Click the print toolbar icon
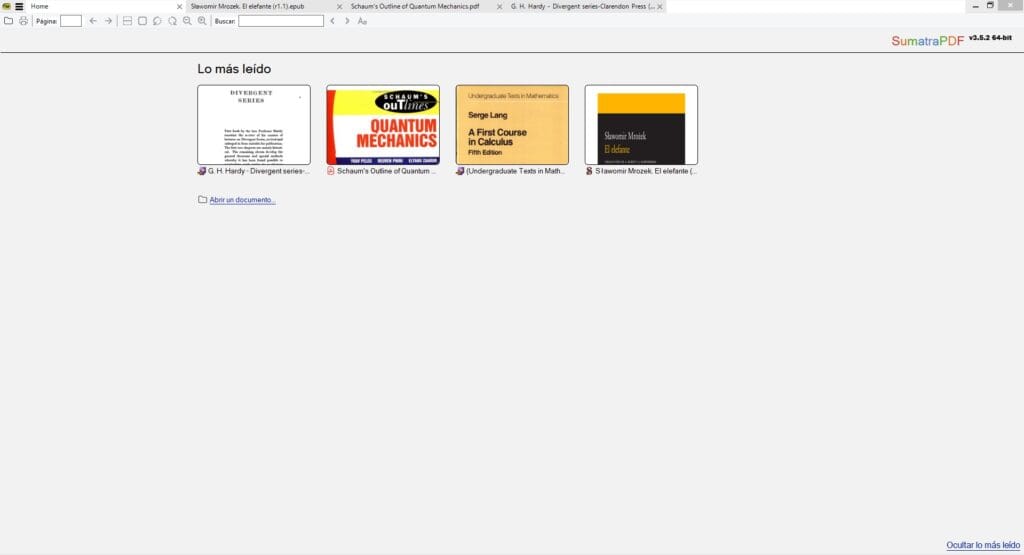The width and height of the screenshot is (1024, 555). click(x=24, y=21)
